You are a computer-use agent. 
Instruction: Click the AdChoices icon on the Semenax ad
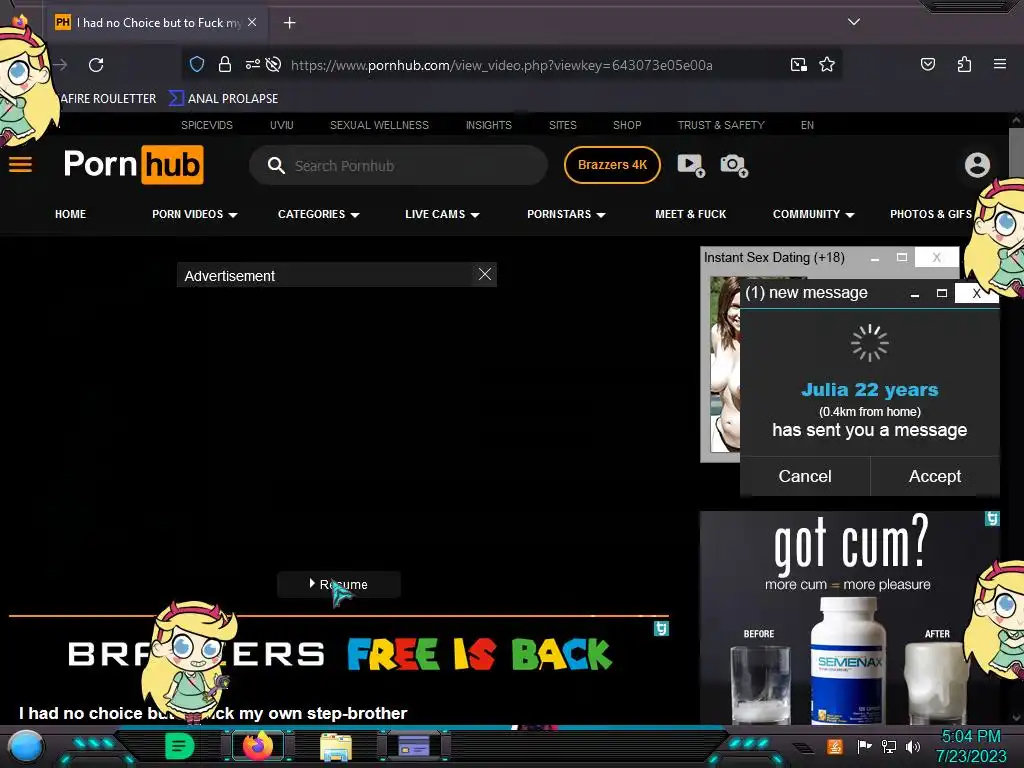(x=992, y=519)
